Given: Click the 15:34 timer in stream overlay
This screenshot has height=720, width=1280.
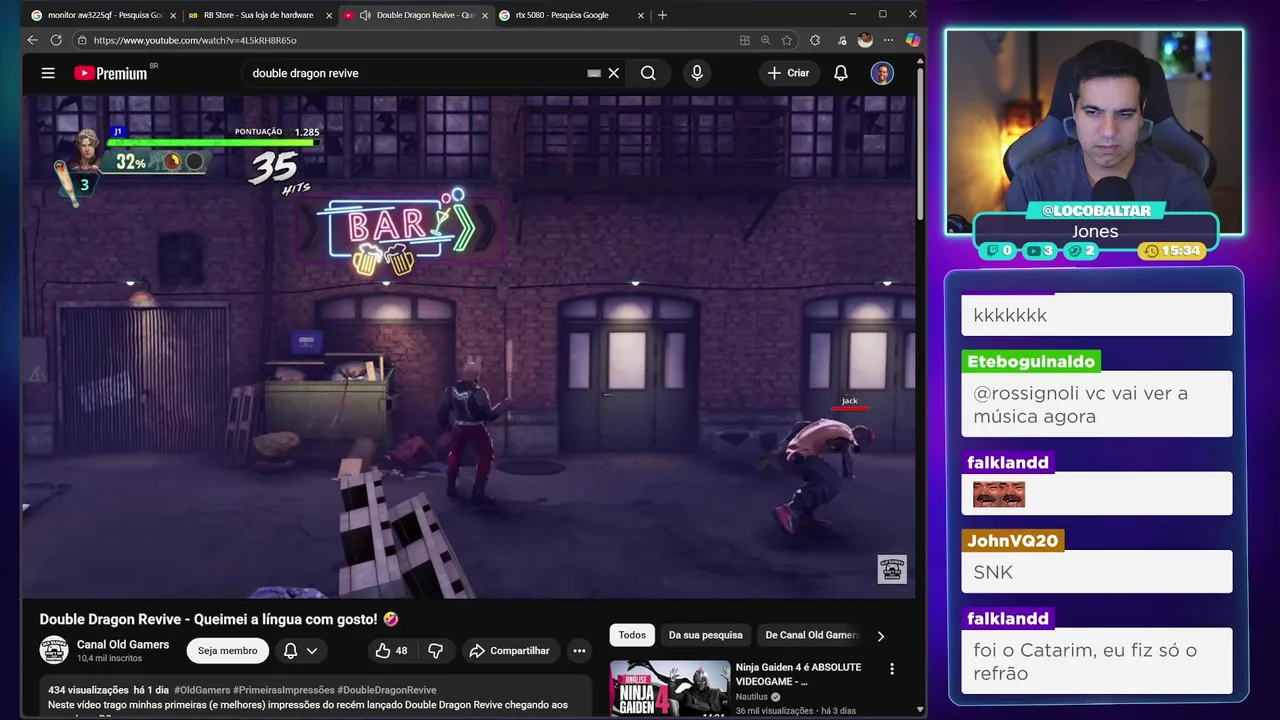Looking at the screenshot, I should [x=1172, y=251].
